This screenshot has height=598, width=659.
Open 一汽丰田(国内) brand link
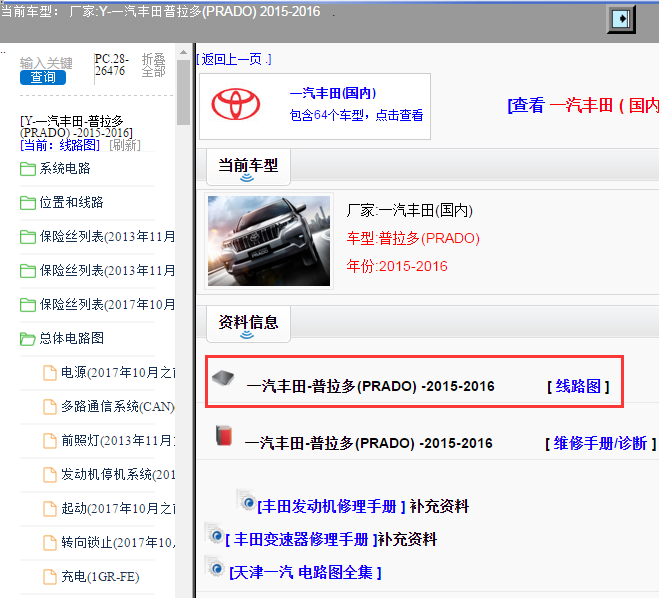pyautogui.click(x=333, y=93)
